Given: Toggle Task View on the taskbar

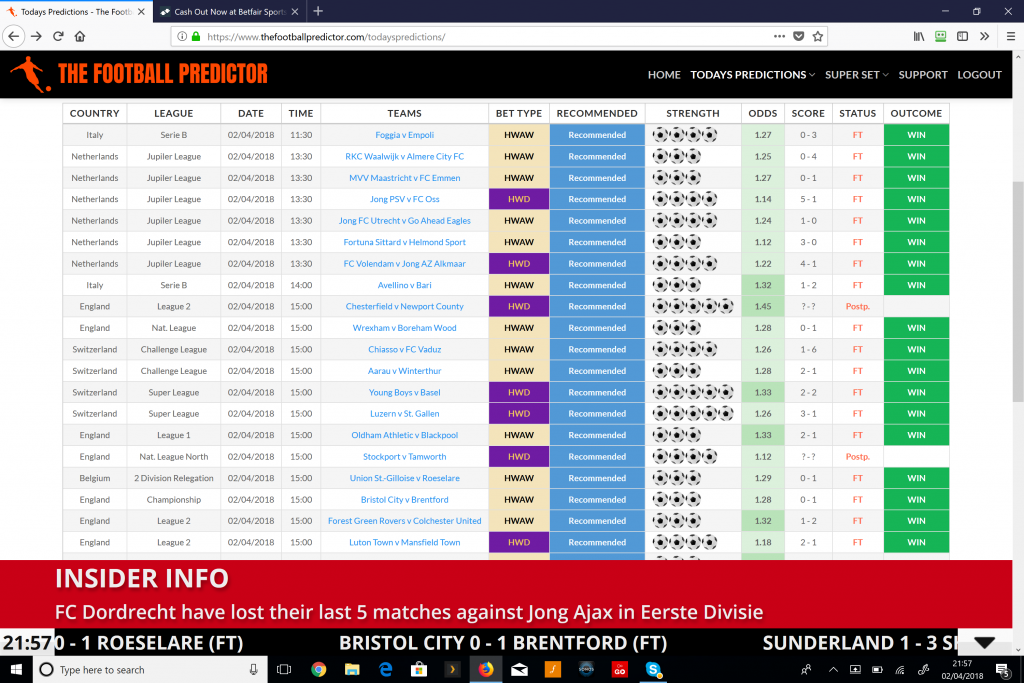Looking at the screenshot, I should click(283, 670).
